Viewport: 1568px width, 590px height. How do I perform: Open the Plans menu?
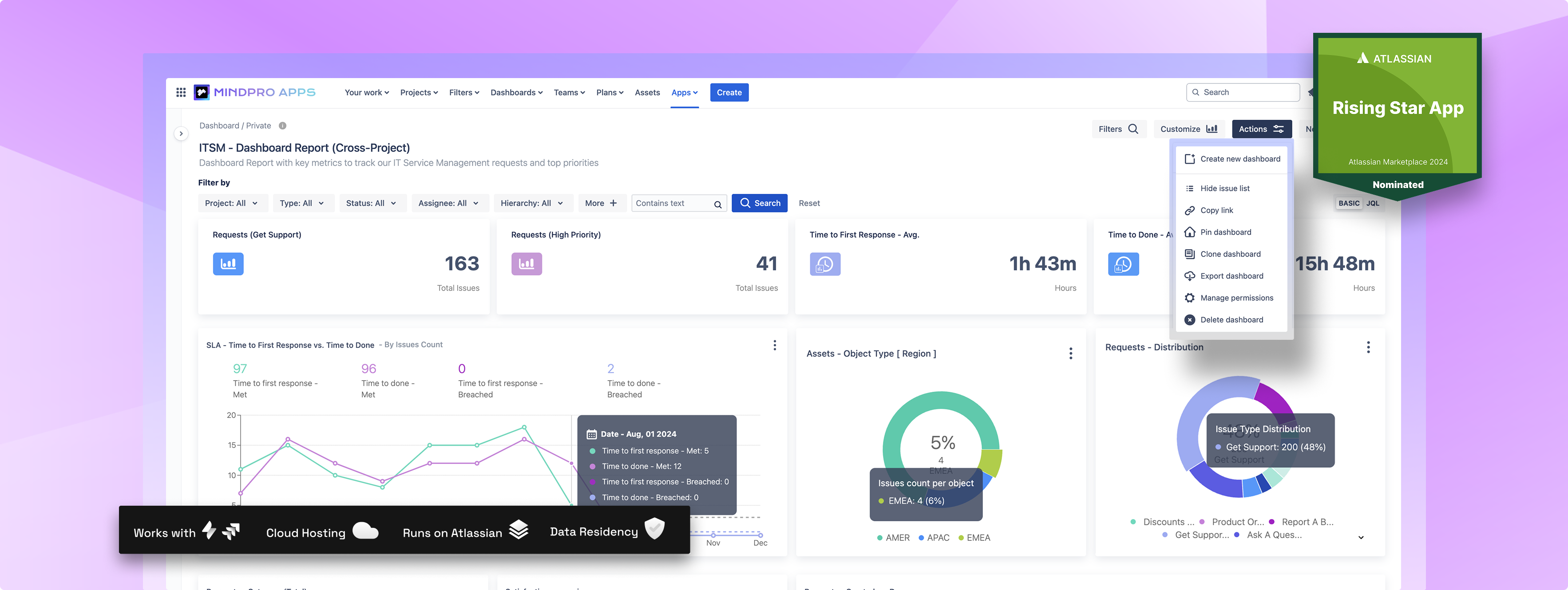point(610,92)
